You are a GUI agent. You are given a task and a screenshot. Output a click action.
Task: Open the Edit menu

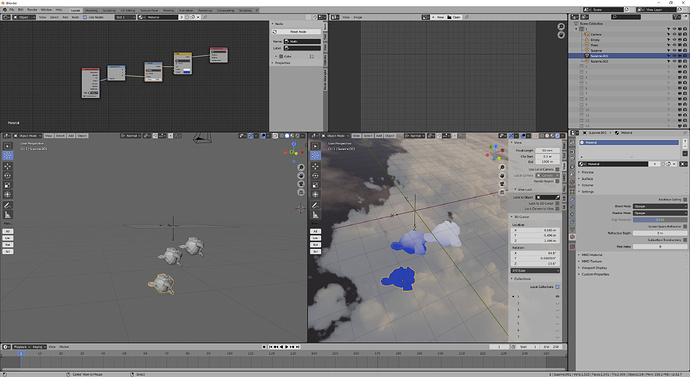pyautogui.click(x=21, y=10)
